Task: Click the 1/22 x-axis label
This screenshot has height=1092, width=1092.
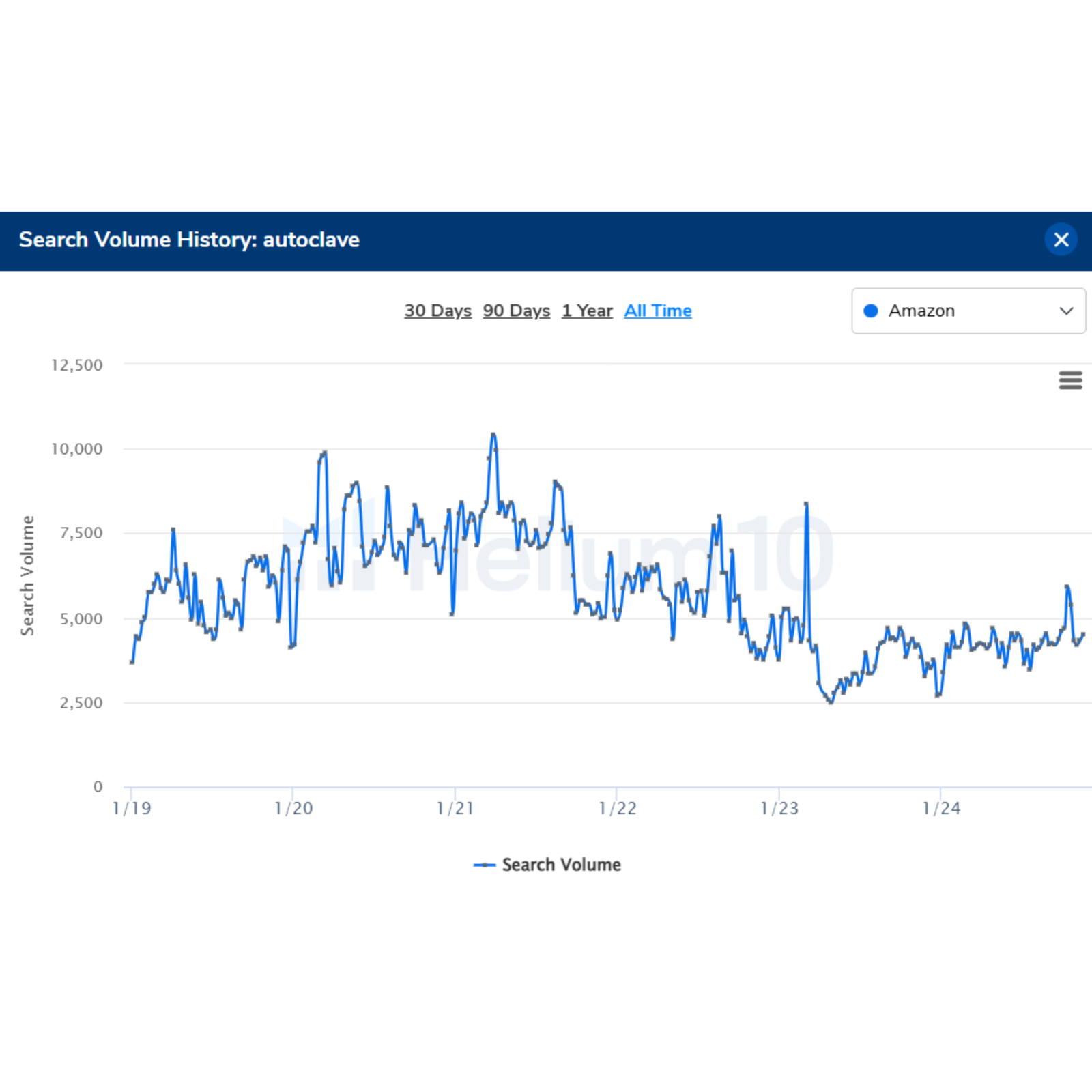Action: (x=617, y=808)
